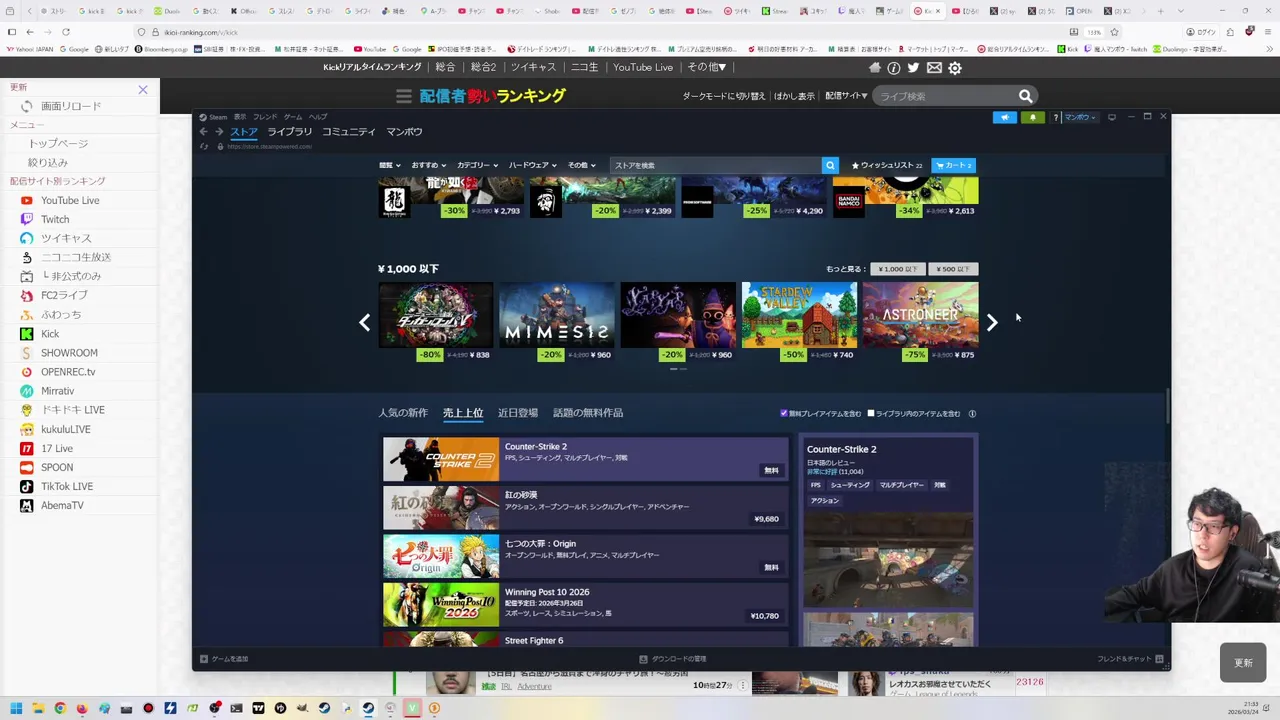This screenshot has height=720, width=1280.
Task: Open the ranking site settings gear
Action: [955, 68]
